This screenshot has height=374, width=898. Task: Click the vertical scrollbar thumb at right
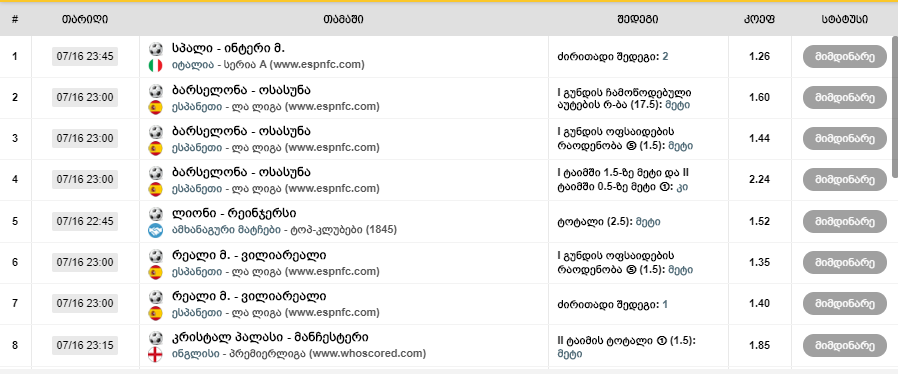click(x=895, y=106)
